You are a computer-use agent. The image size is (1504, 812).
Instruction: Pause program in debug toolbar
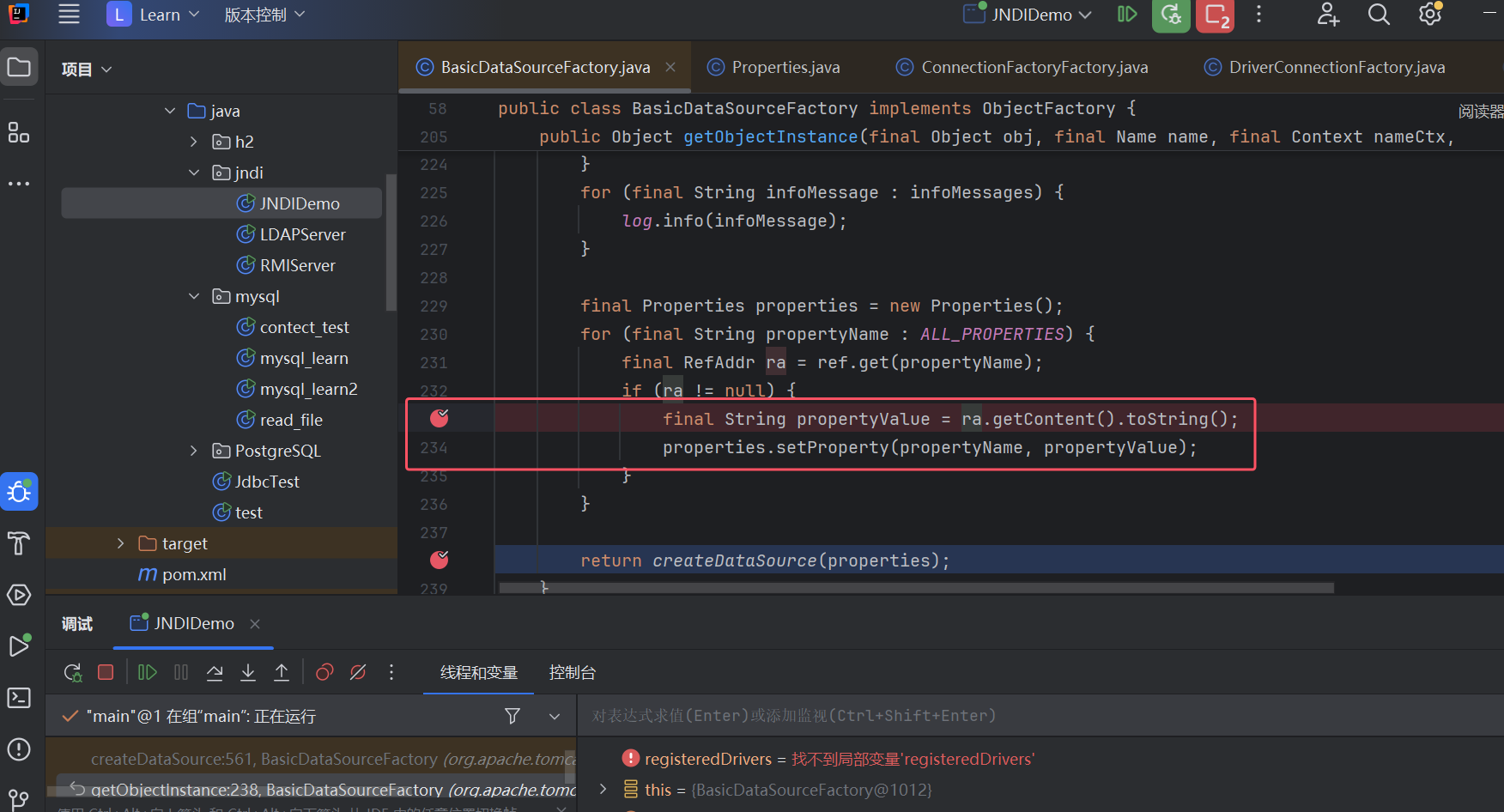click(181, 672)
